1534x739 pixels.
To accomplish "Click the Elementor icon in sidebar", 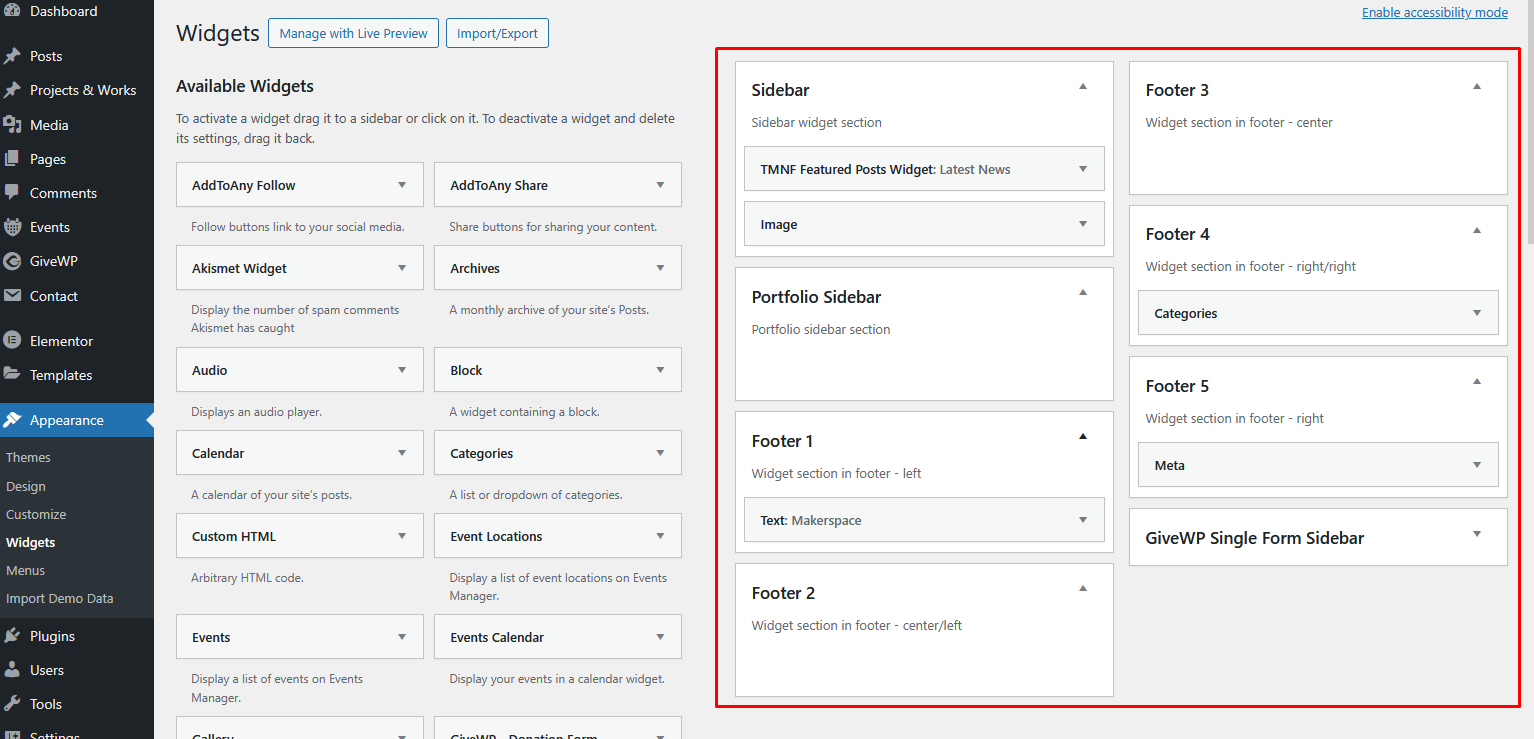I will 12,341.
